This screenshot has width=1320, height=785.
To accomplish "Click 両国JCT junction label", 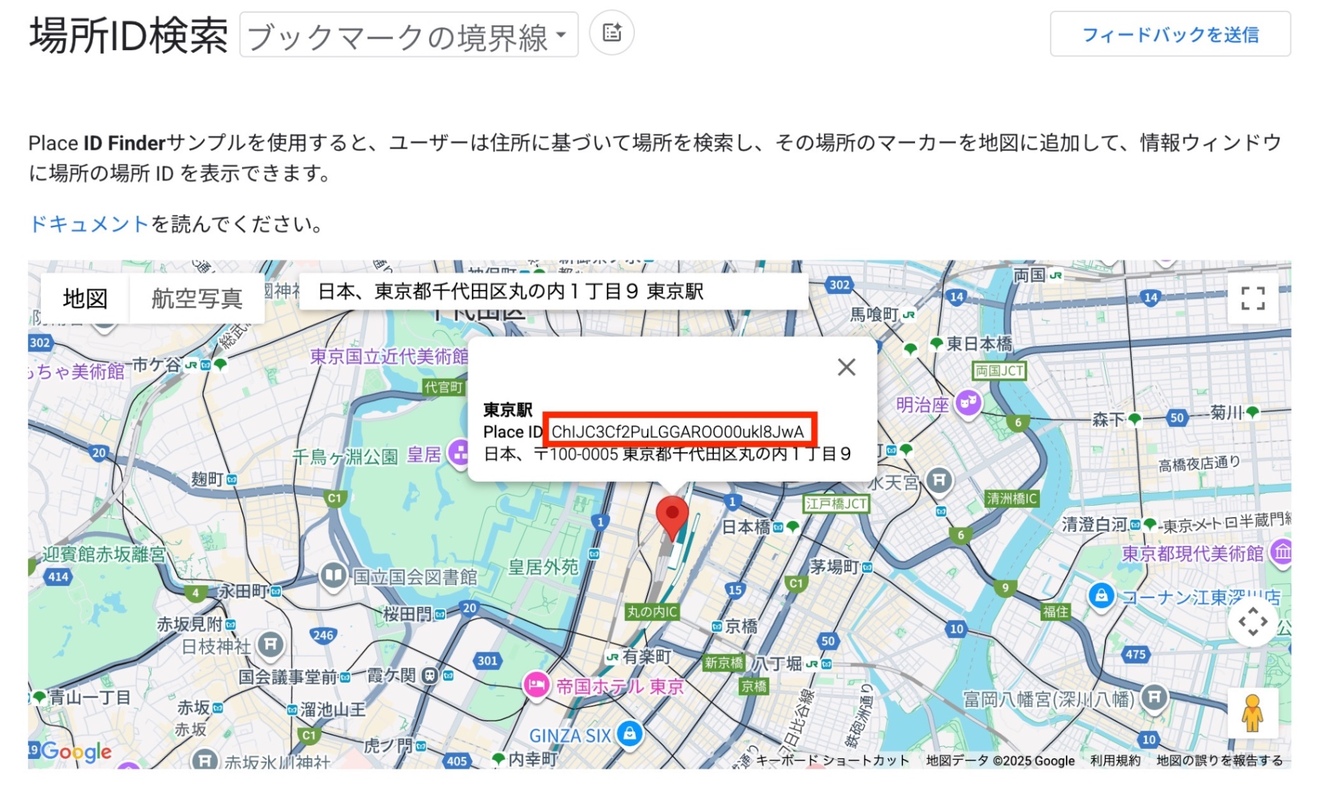I will click(1000, 370).
